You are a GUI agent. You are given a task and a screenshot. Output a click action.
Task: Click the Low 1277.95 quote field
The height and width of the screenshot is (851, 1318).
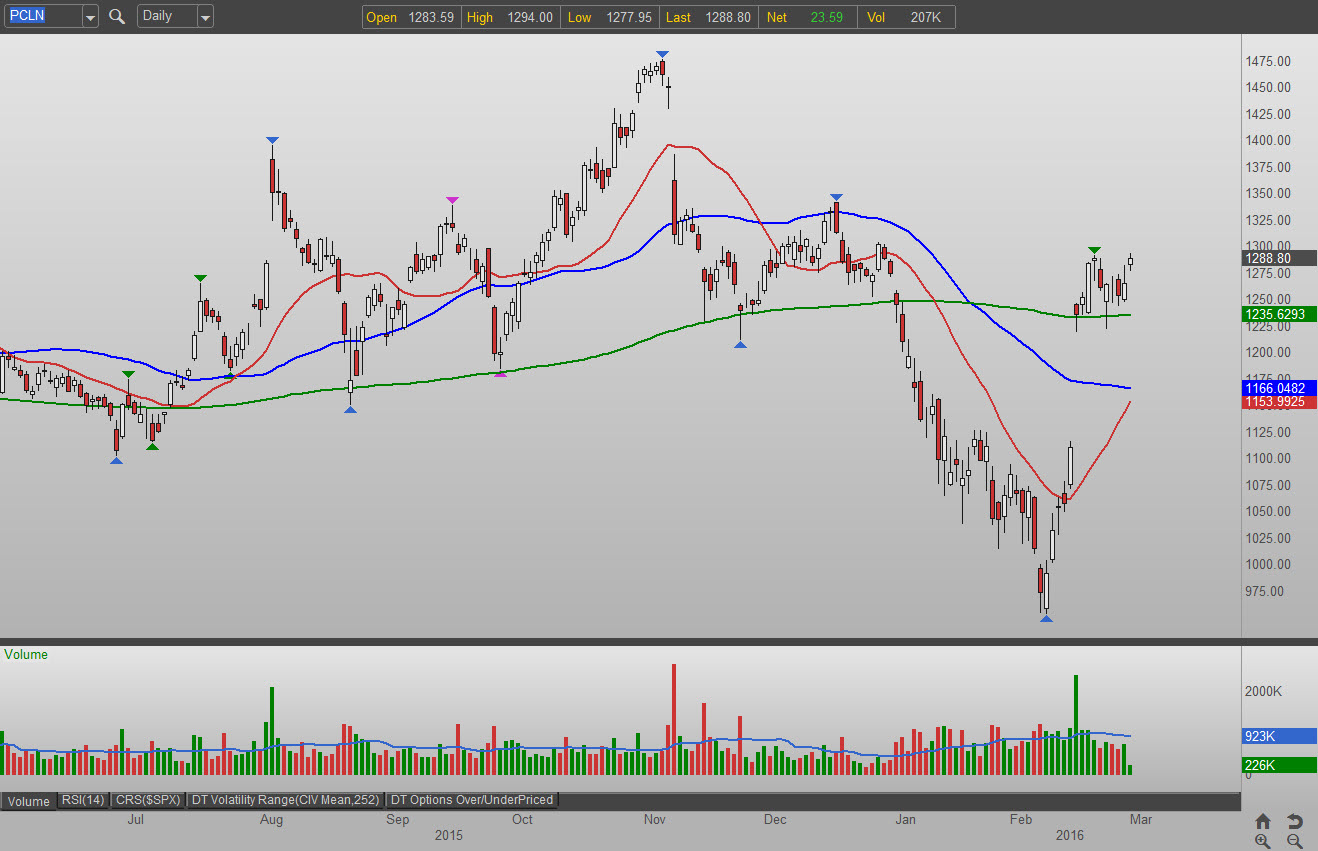609,17
